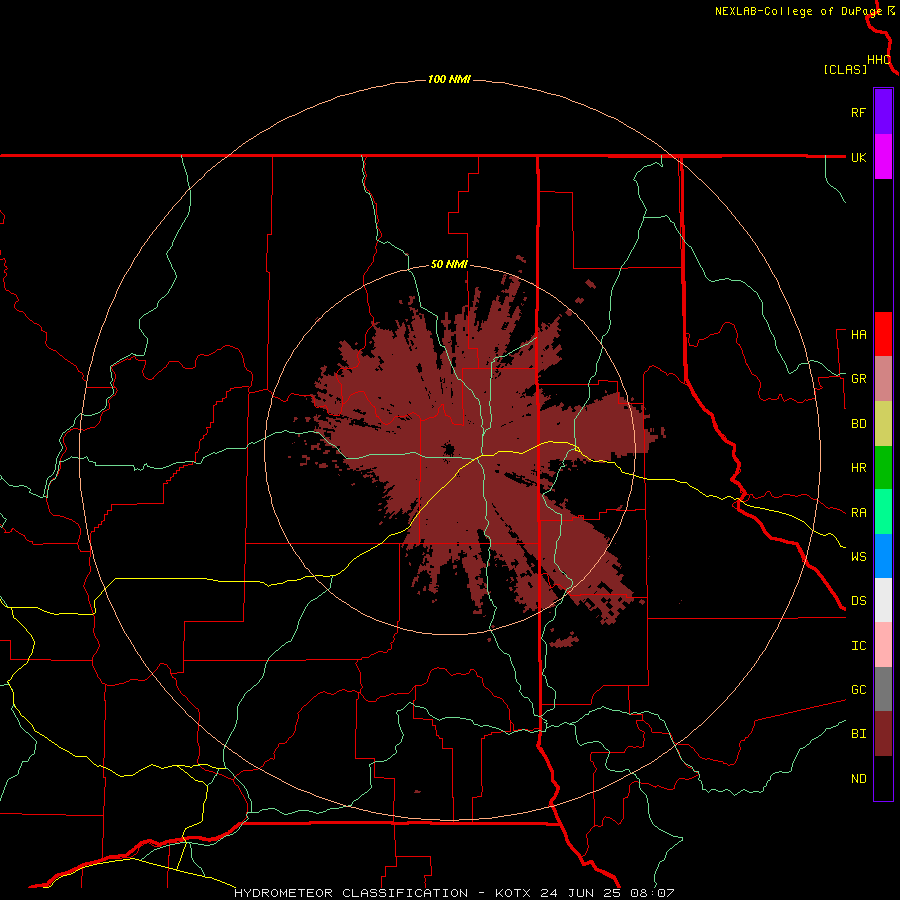Screen dimensions: 900x900
Task: Select the "HA" legend label
Action: (x=858, y=335)
